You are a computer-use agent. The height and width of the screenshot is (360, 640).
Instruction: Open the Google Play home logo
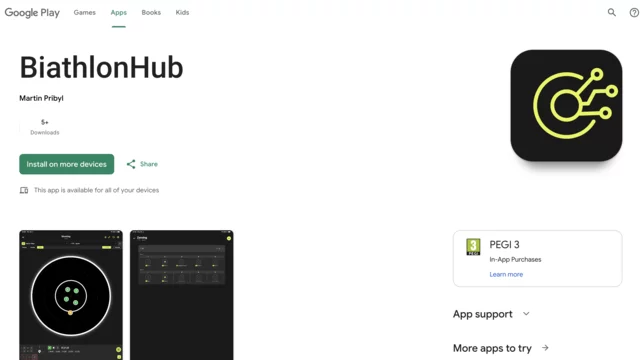click(32, 13)
